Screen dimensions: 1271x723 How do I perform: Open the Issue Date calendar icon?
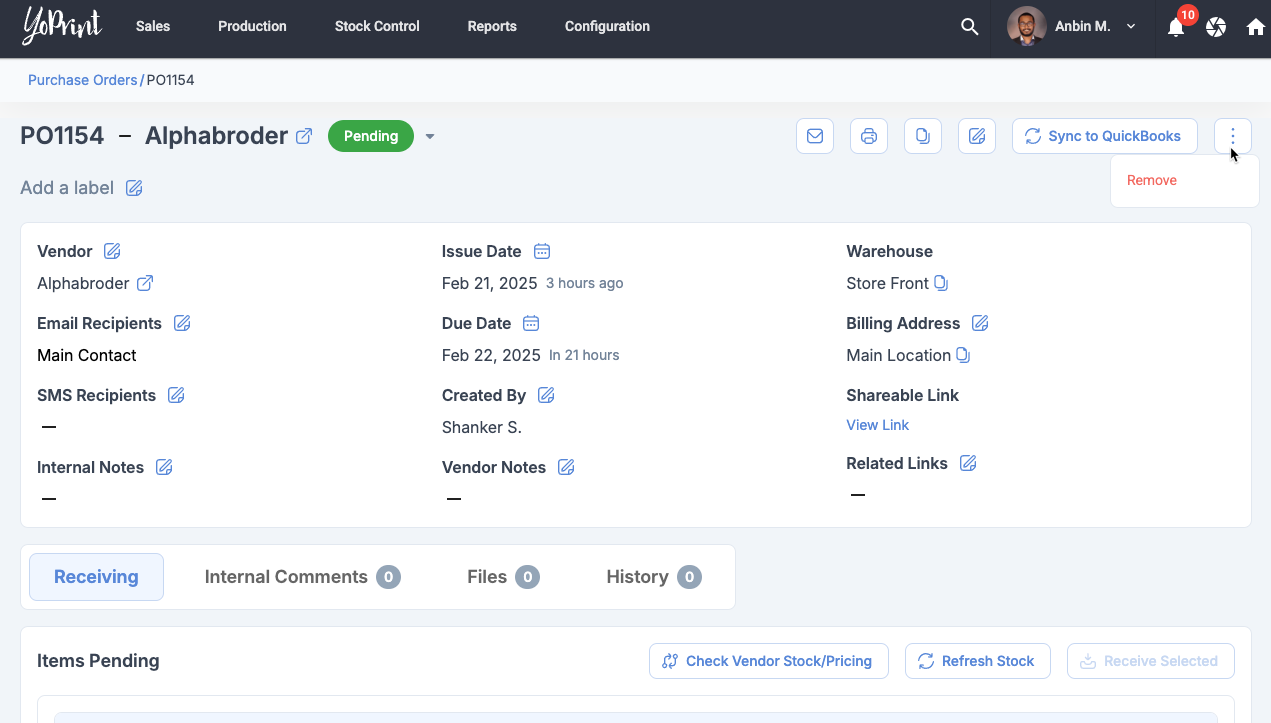[542, 251]
